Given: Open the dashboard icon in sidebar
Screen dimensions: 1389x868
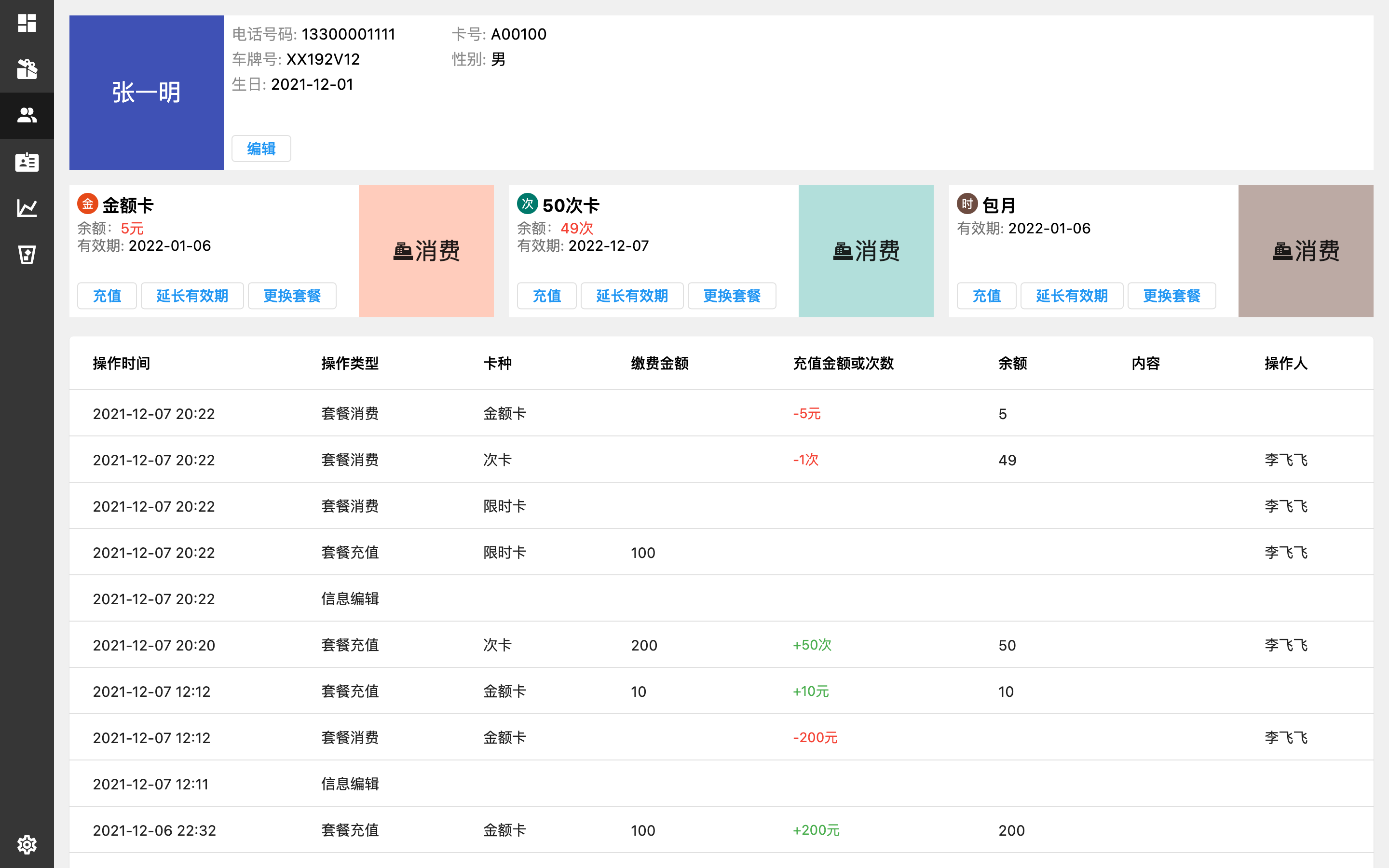Looking at the screenshot, I should tap(27, 23).
